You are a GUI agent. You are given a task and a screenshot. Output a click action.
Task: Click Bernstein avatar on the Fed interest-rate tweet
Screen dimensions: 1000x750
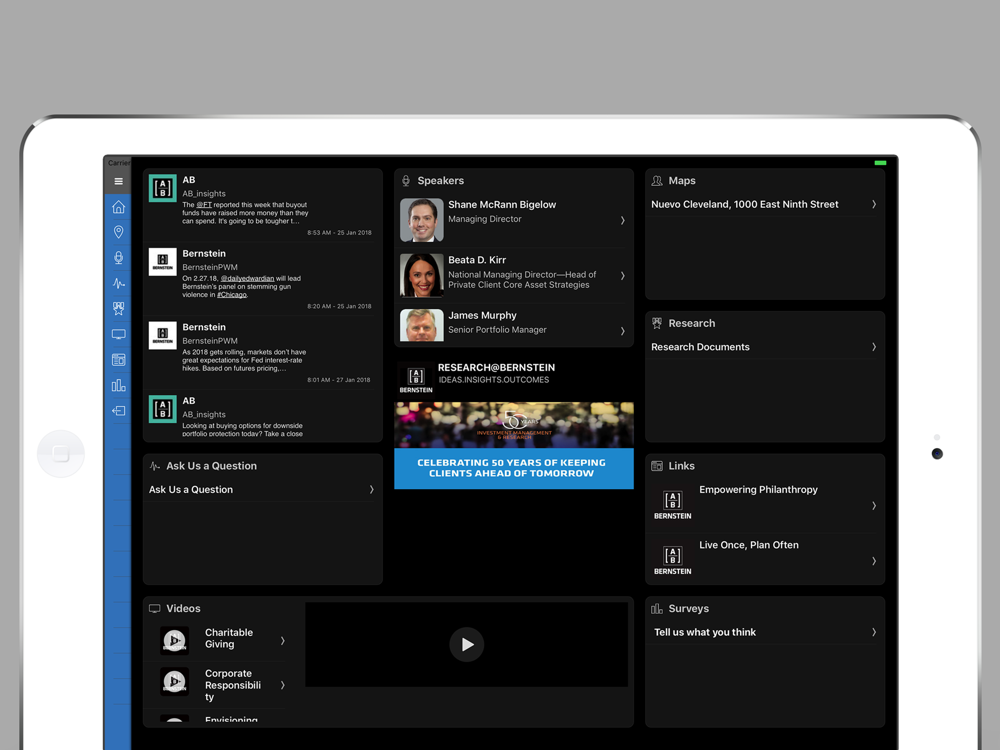(x=163, y=335)
